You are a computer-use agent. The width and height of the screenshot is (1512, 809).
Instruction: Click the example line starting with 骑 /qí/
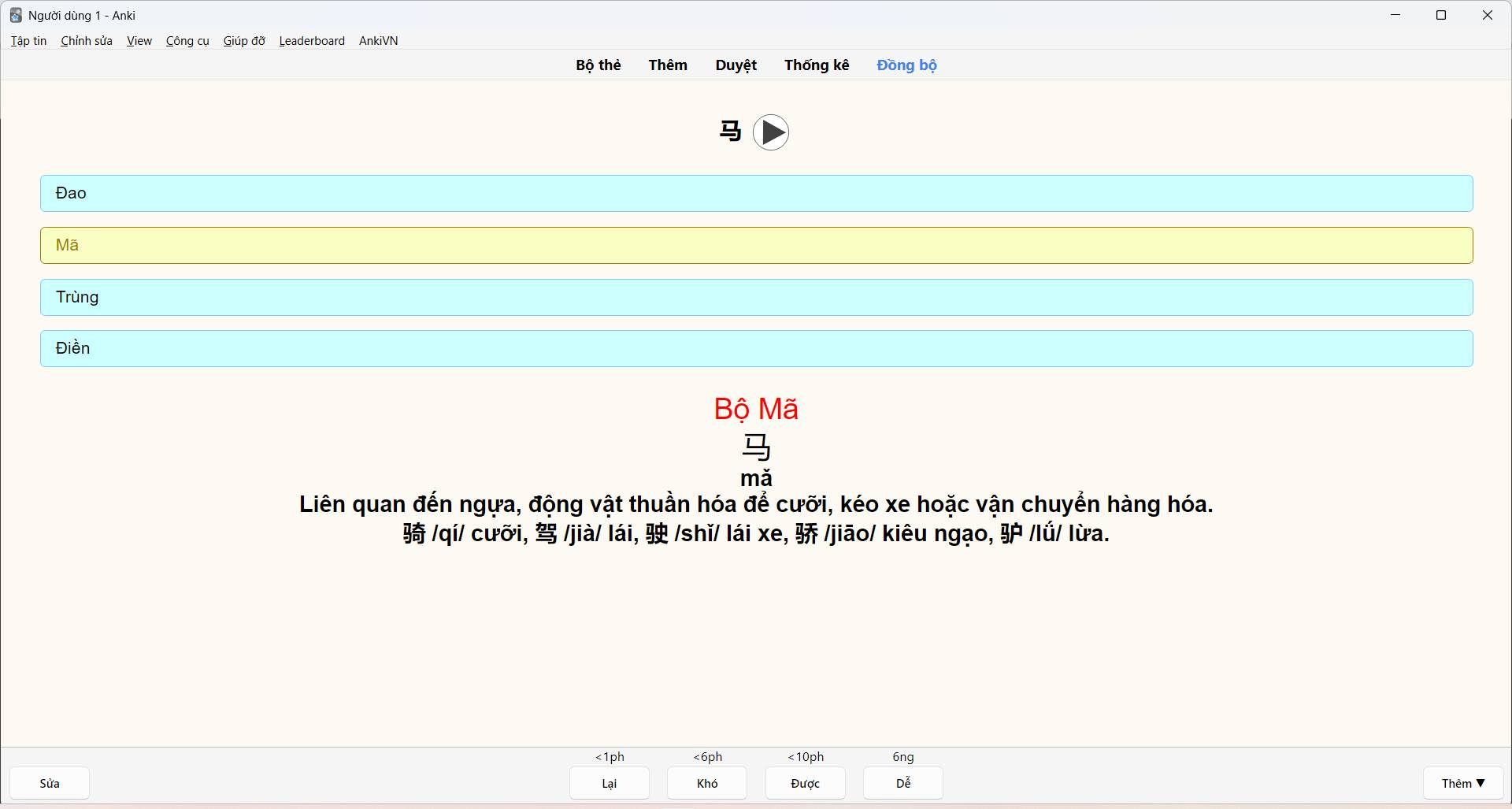point(756,534)
